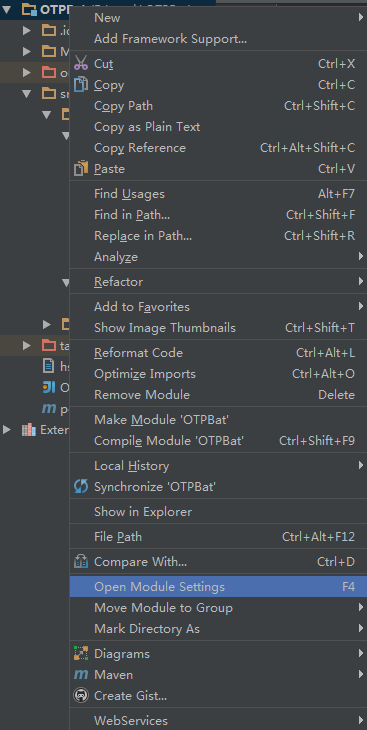This screenshot has height=730, width=367.
Task: Click the Paste clipboard icon
Action: coord(81,168)
